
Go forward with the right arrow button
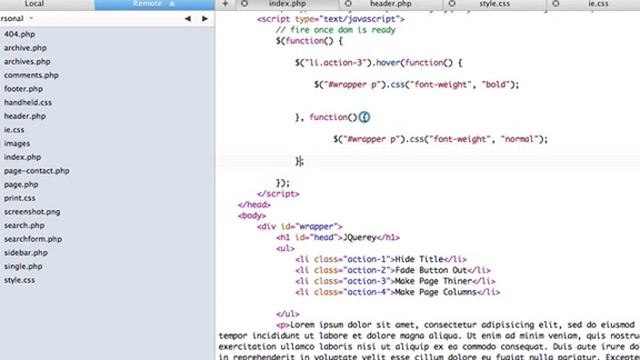[205, 19]
